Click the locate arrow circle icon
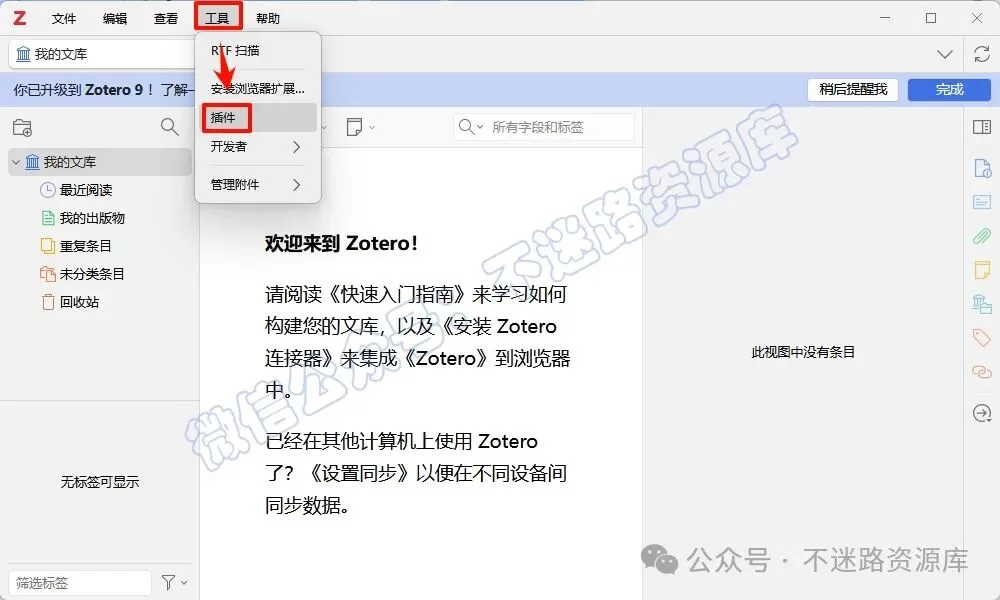Image resolution: width=1000 pixels, height=600 pixels. click(982, 413)
